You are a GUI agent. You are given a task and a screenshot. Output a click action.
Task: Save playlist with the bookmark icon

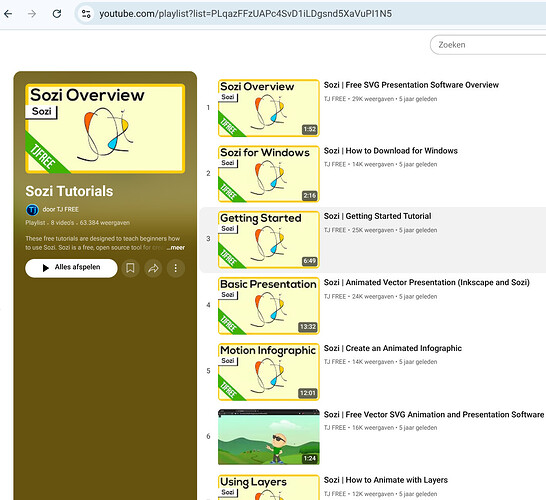(130, 268)
